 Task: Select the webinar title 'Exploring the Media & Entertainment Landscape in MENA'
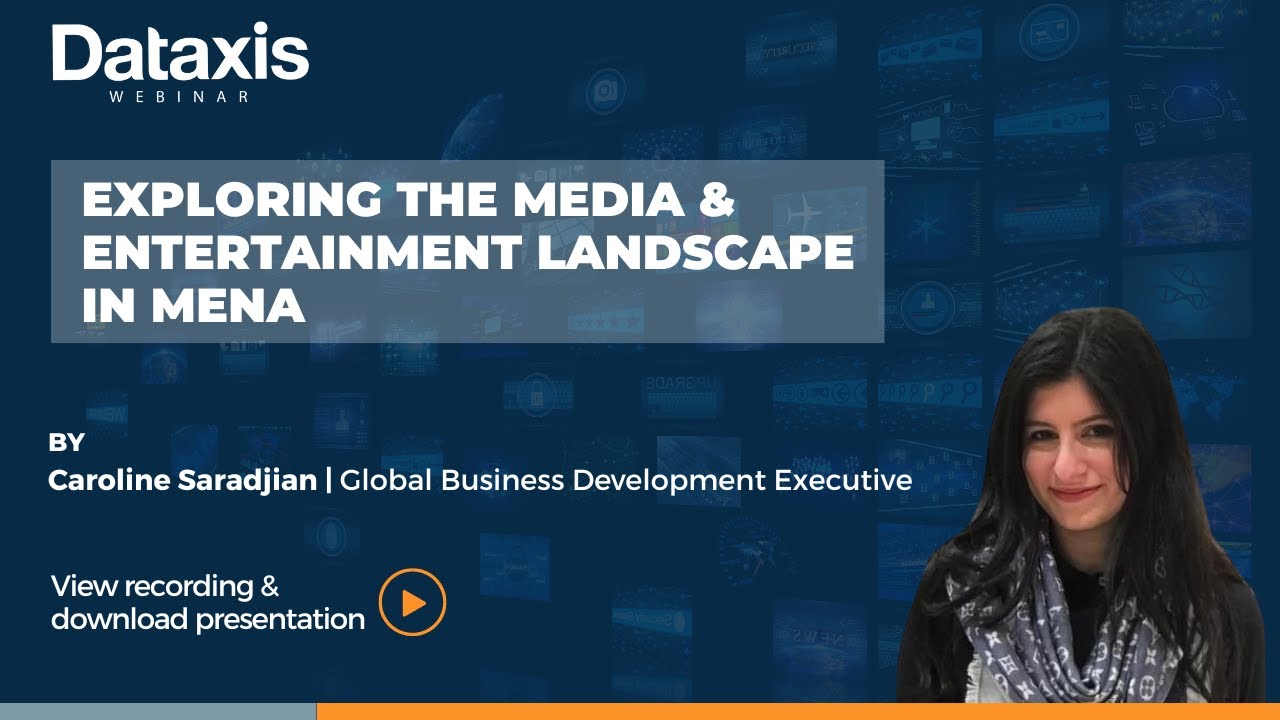(468, 253)
